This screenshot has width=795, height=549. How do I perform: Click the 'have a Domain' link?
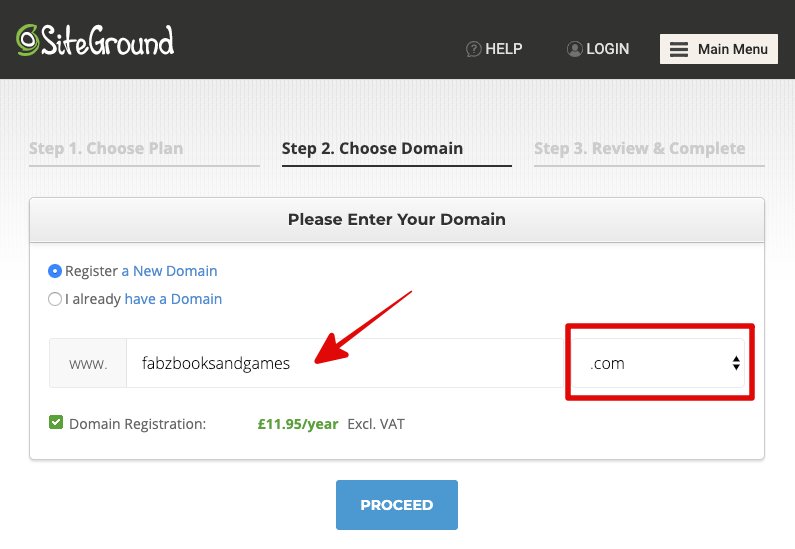(x=173, y=299)
